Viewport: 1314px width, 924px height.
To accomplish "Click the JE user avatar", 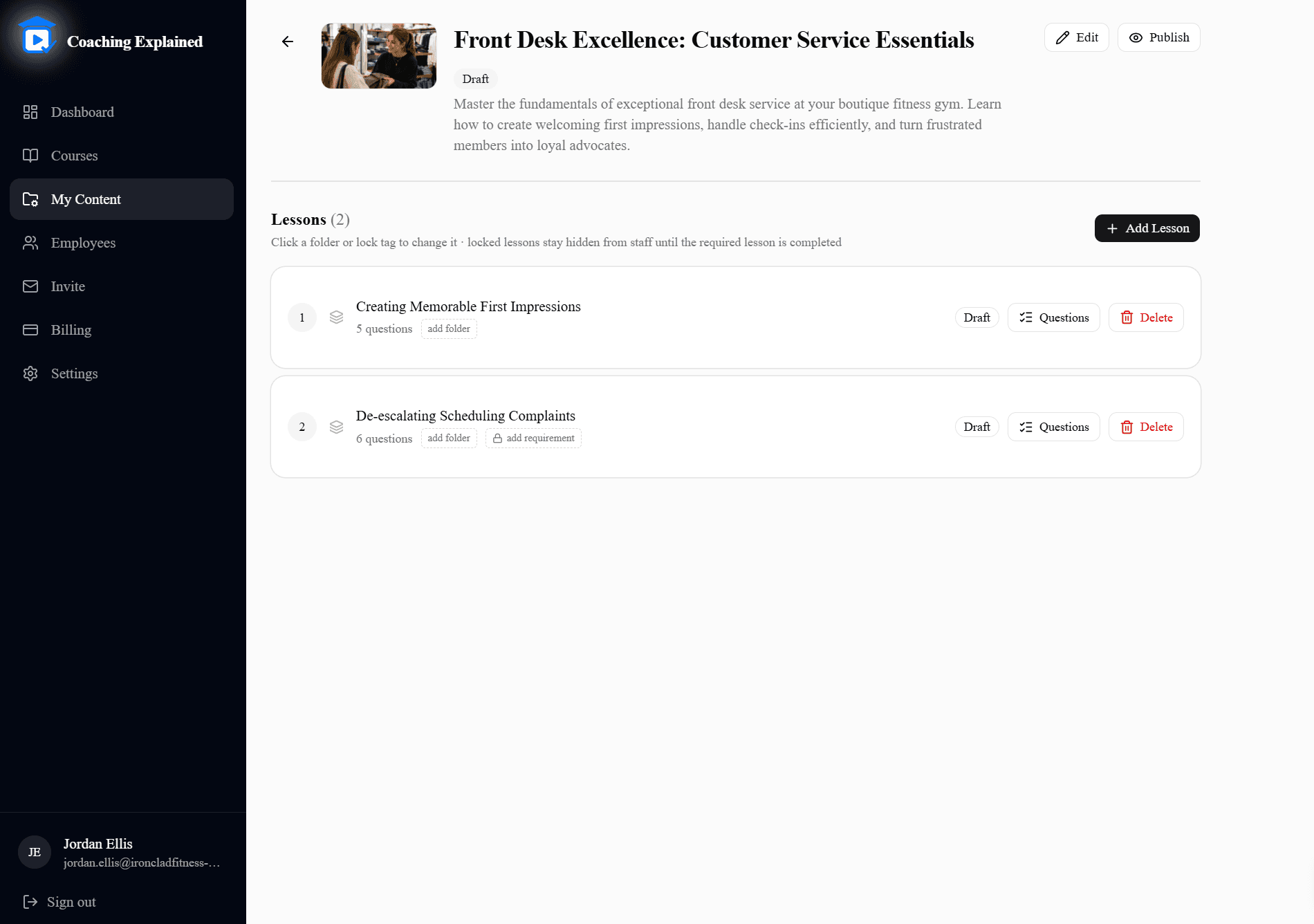I will pos(35,852).
